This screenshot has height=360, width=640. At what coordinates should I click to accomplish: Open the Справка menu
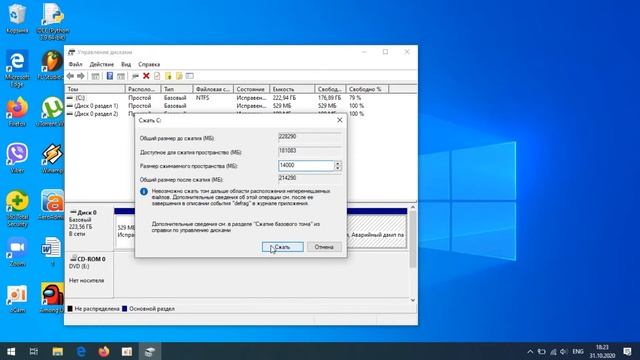pos(149,64)
